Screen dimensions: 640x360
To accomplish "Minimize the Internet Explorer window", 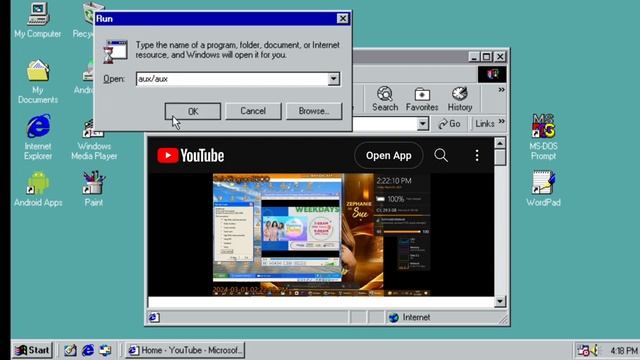I will (x=474, y=56).
